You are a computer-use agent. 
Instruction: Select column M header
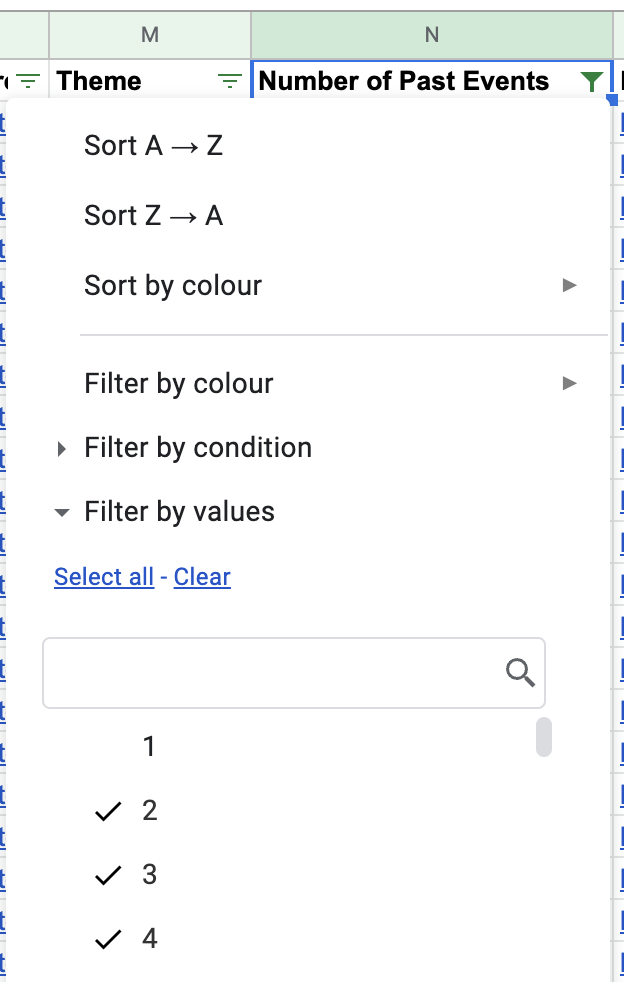pyautogui.click(x=150, y=35)
